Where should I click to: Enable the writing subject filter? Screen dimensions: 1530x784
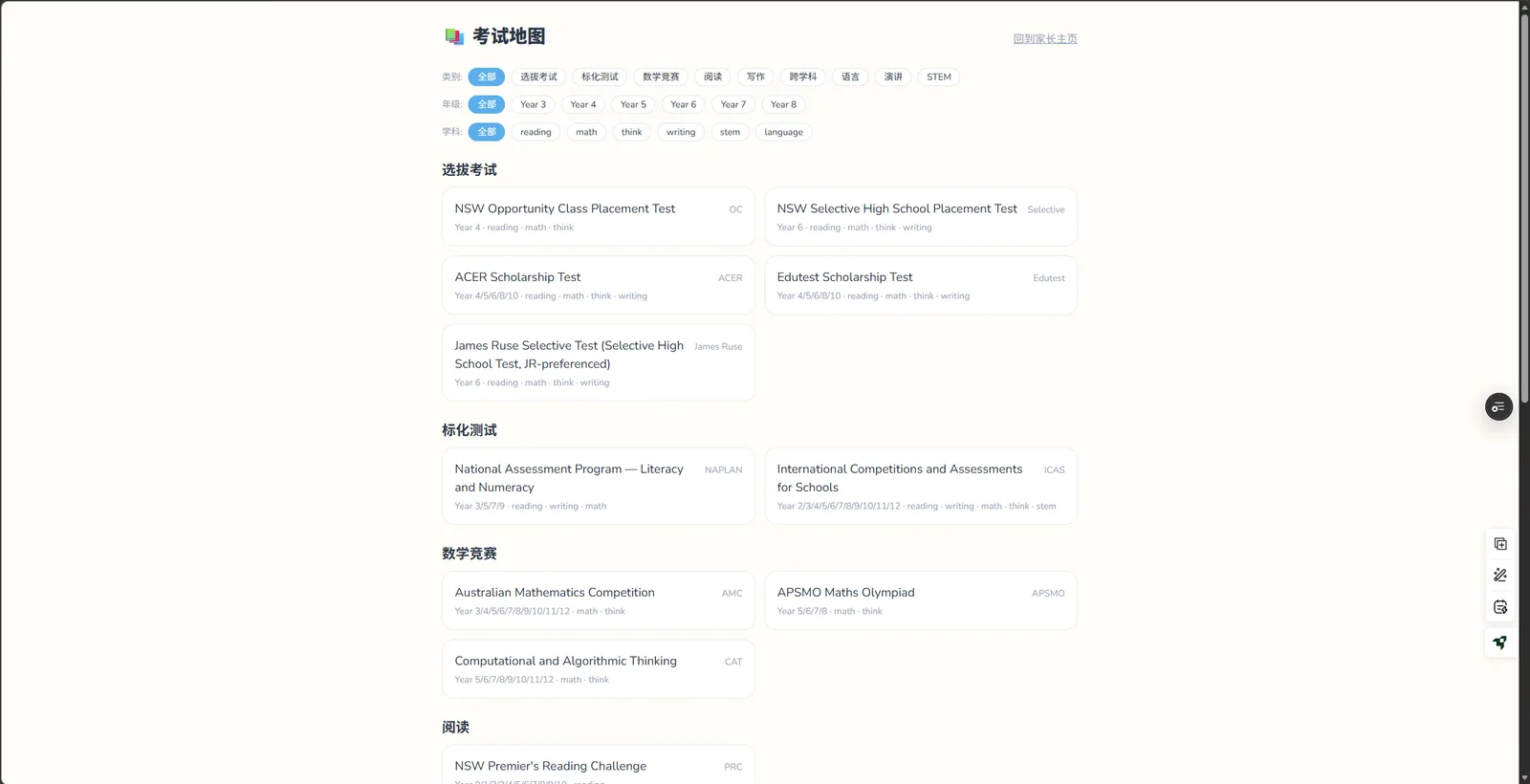click(681, 133)
